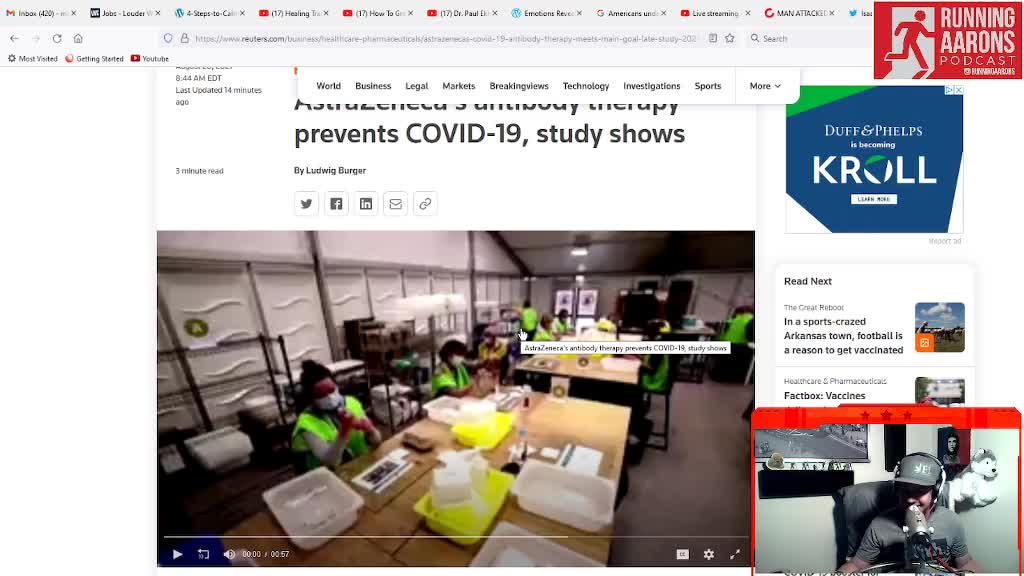Go forward in browser history
The image size is (1024, 576).
tap(36, 39)
